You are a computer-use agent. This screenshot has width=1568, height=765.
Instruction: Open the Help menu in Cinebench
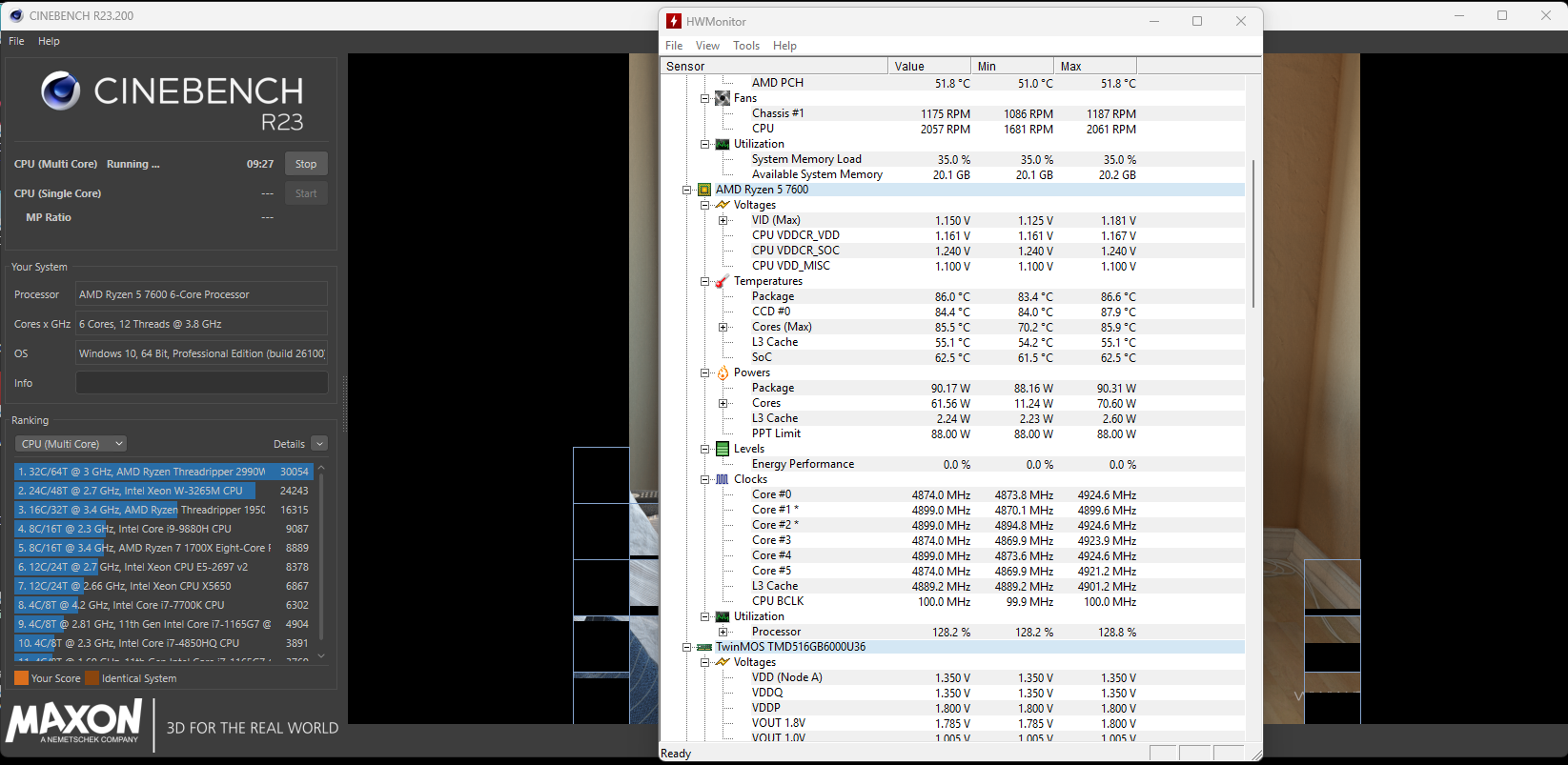49,41
